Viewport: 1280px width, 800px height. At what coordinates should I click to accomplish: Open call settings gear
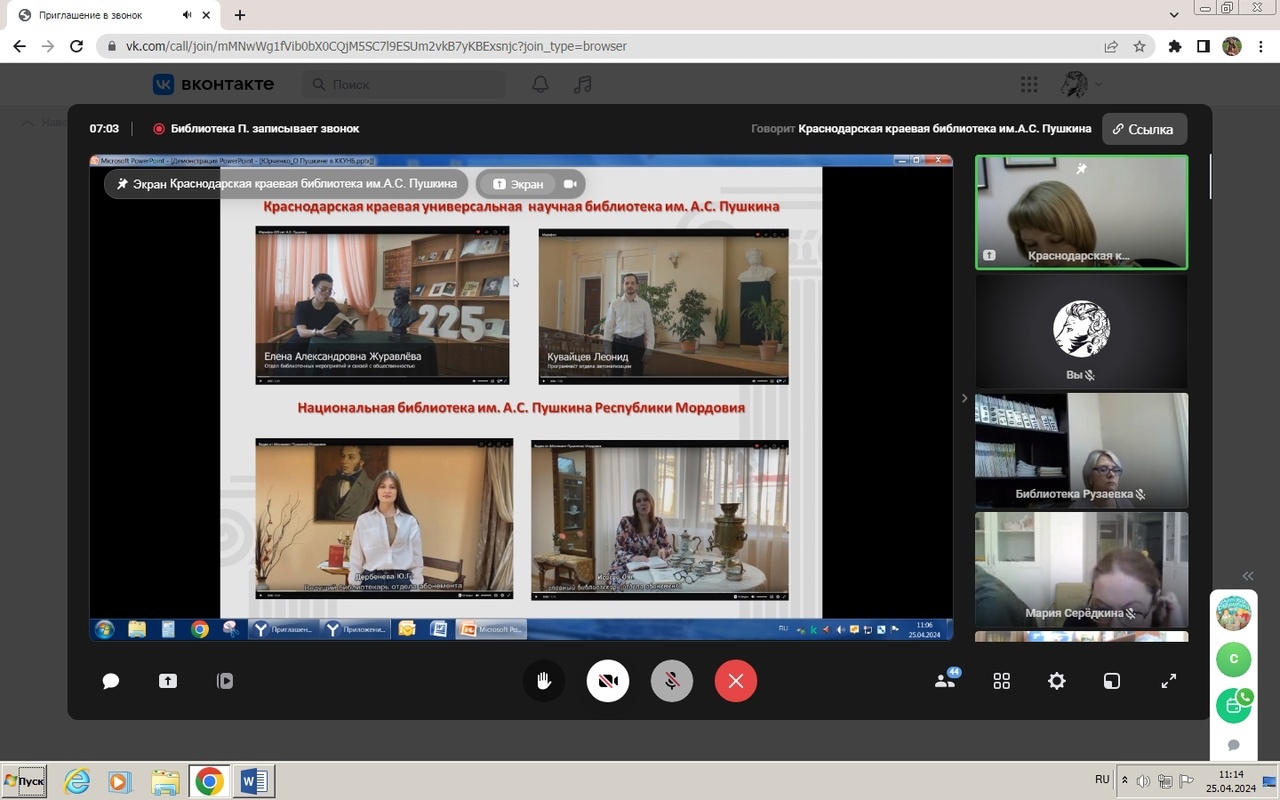(x=1057, y=681)
